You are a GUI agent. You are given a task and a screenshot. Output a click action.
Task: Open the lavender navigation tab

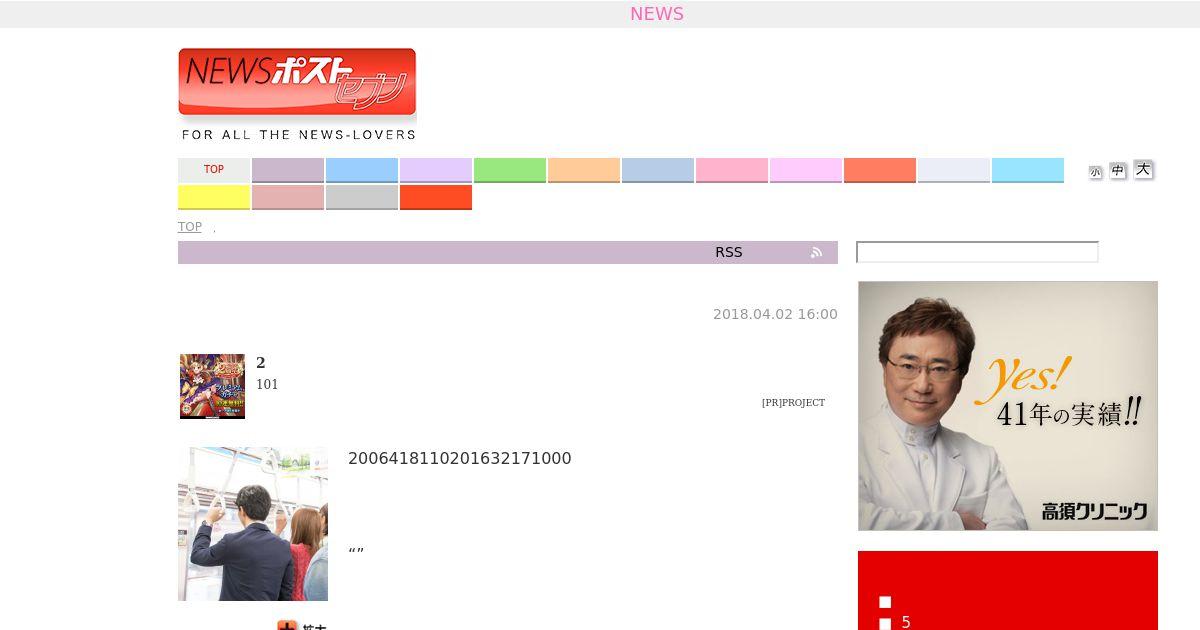(x=436, y=170)
